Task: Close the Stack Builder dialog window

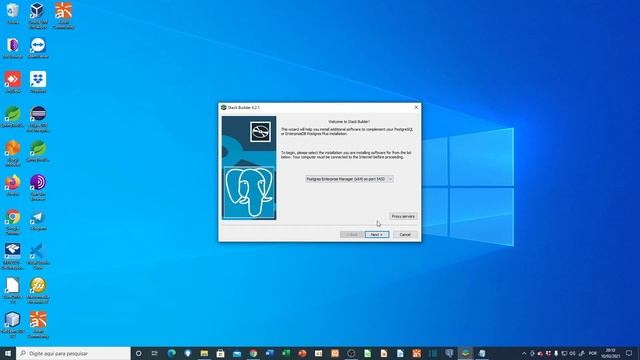Action: [x=416, y=107]
